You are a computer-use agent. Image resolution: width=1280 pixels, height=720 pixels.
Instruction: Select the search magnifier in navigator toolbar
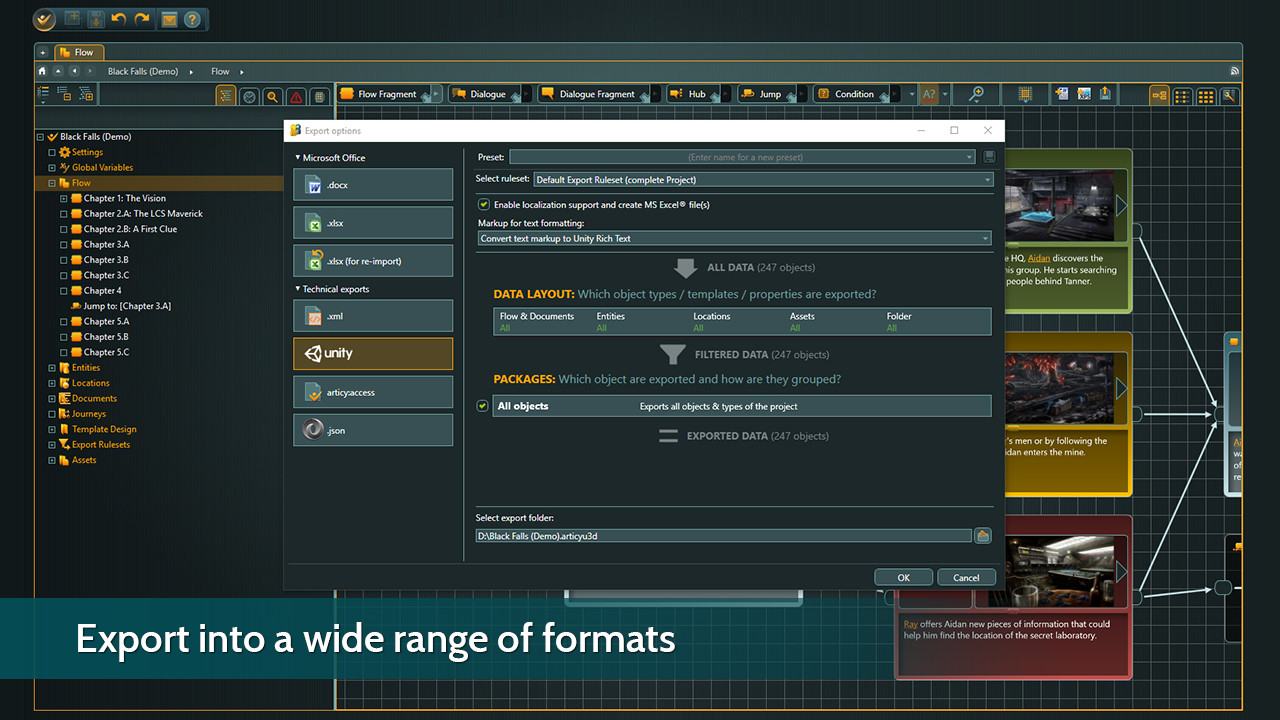coord(272,96)
